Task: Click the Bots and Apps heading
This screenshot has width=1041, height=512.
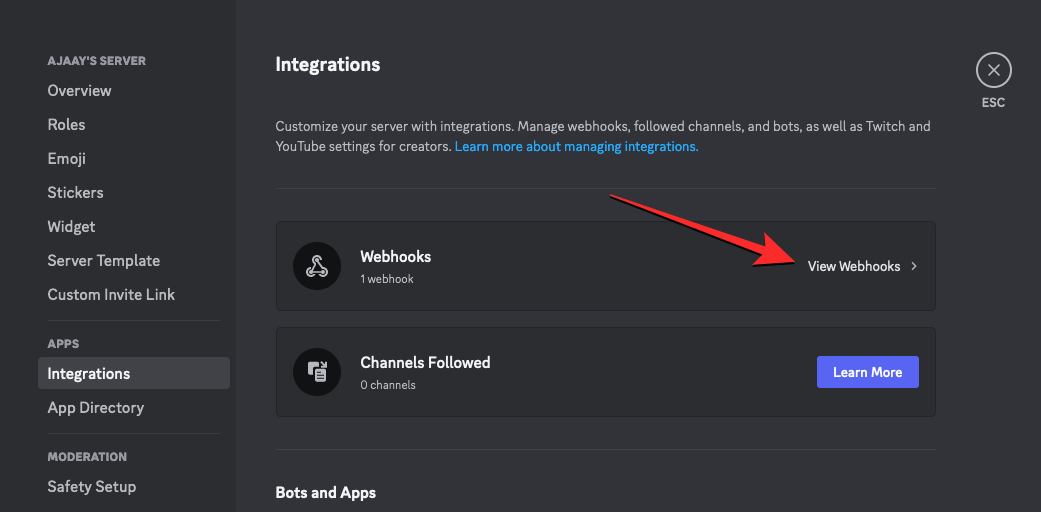Action: [x=326, y=493]
